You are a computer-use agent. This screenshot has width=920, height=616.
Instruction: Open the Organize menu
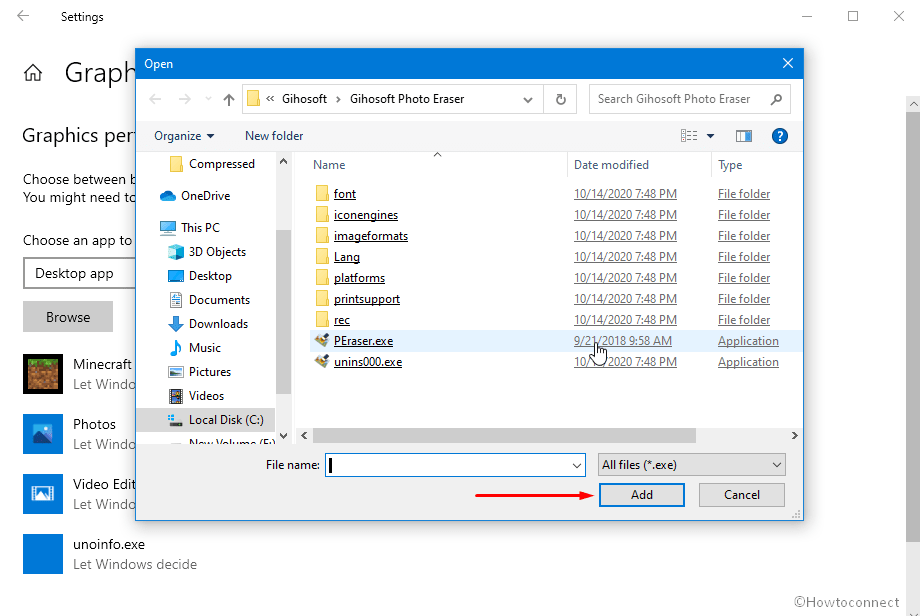tap(184, 136)
